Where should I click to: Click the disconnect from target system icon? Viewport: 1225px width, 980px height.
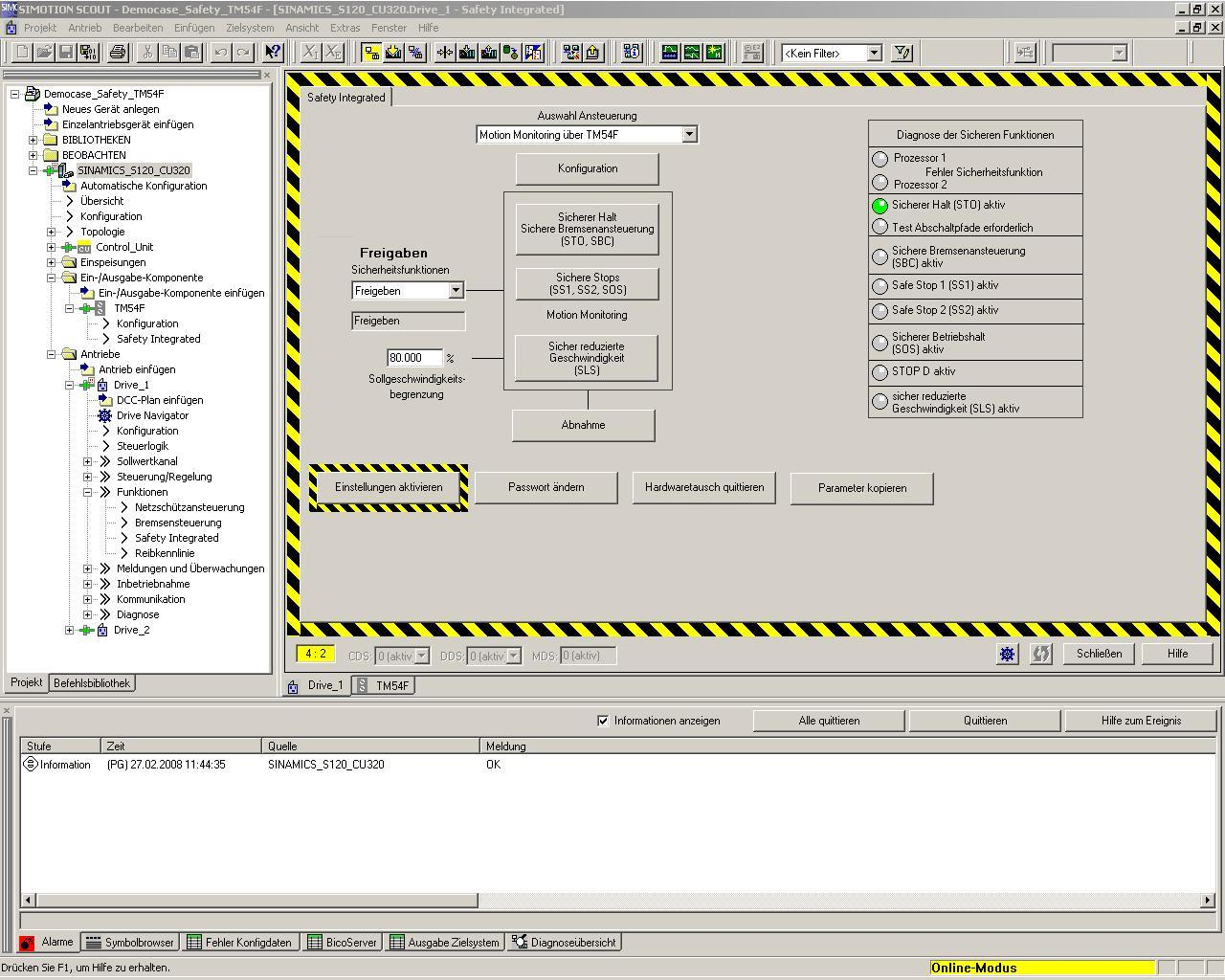pyautogui.click(x=415, y=53)
